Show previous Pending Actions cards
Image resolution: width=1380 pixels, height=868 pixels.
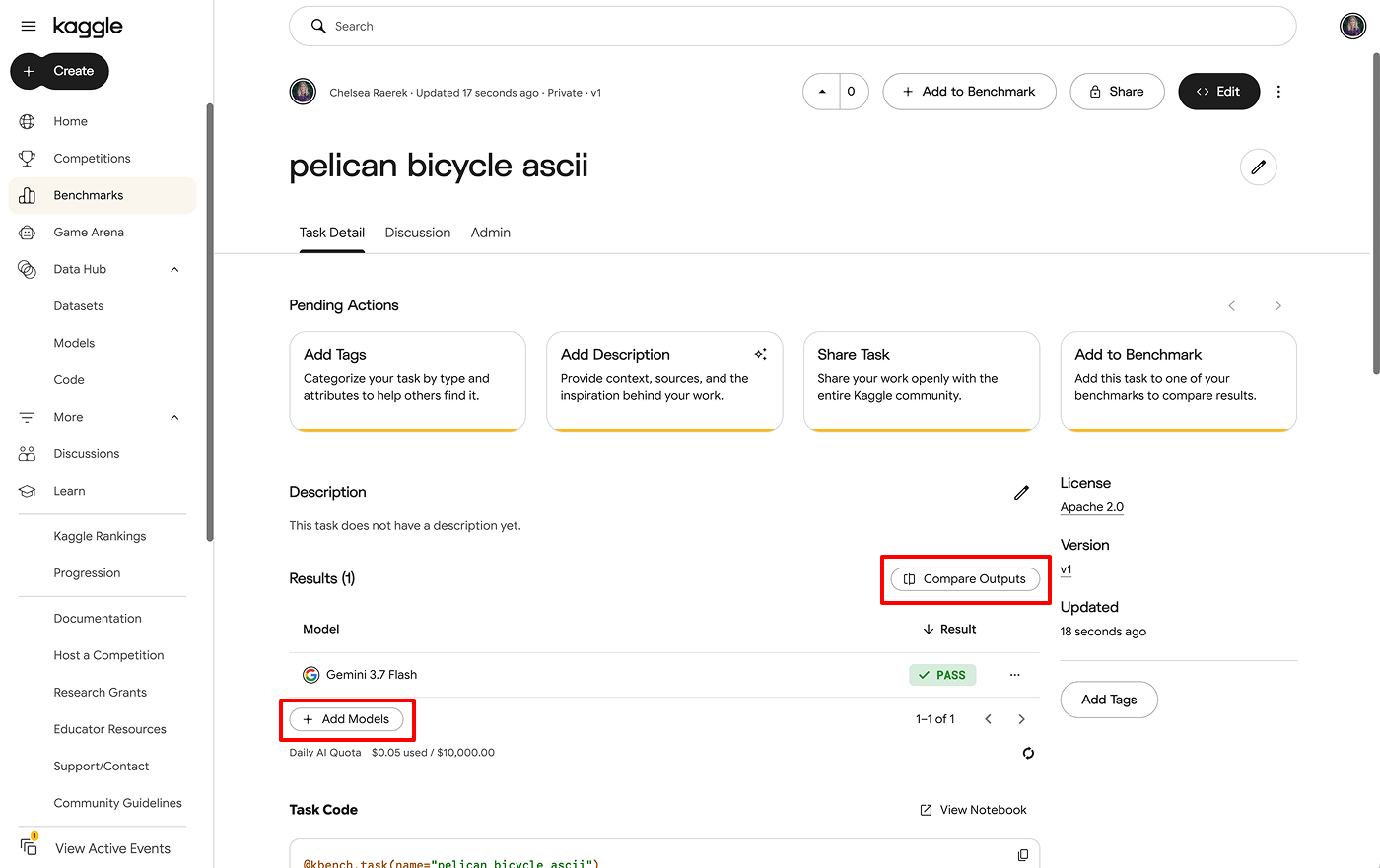click(x=1231, y=306)
